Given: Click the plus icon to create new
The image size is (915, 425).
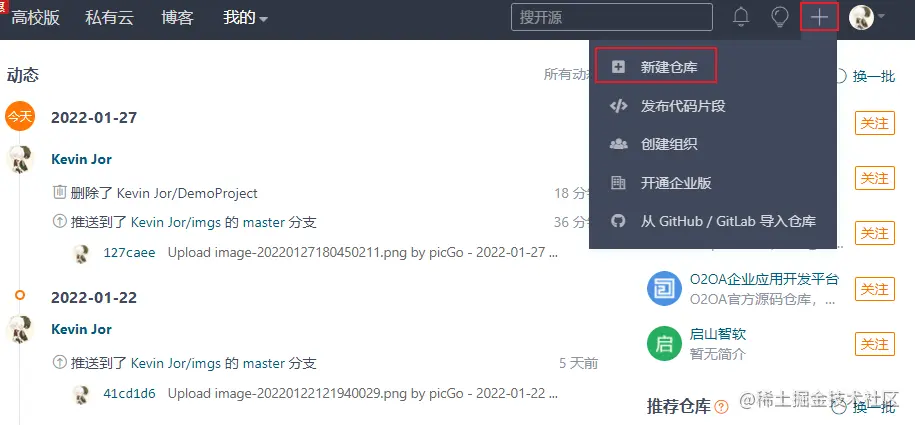Looking at the screenshot, I should (819, 17).
